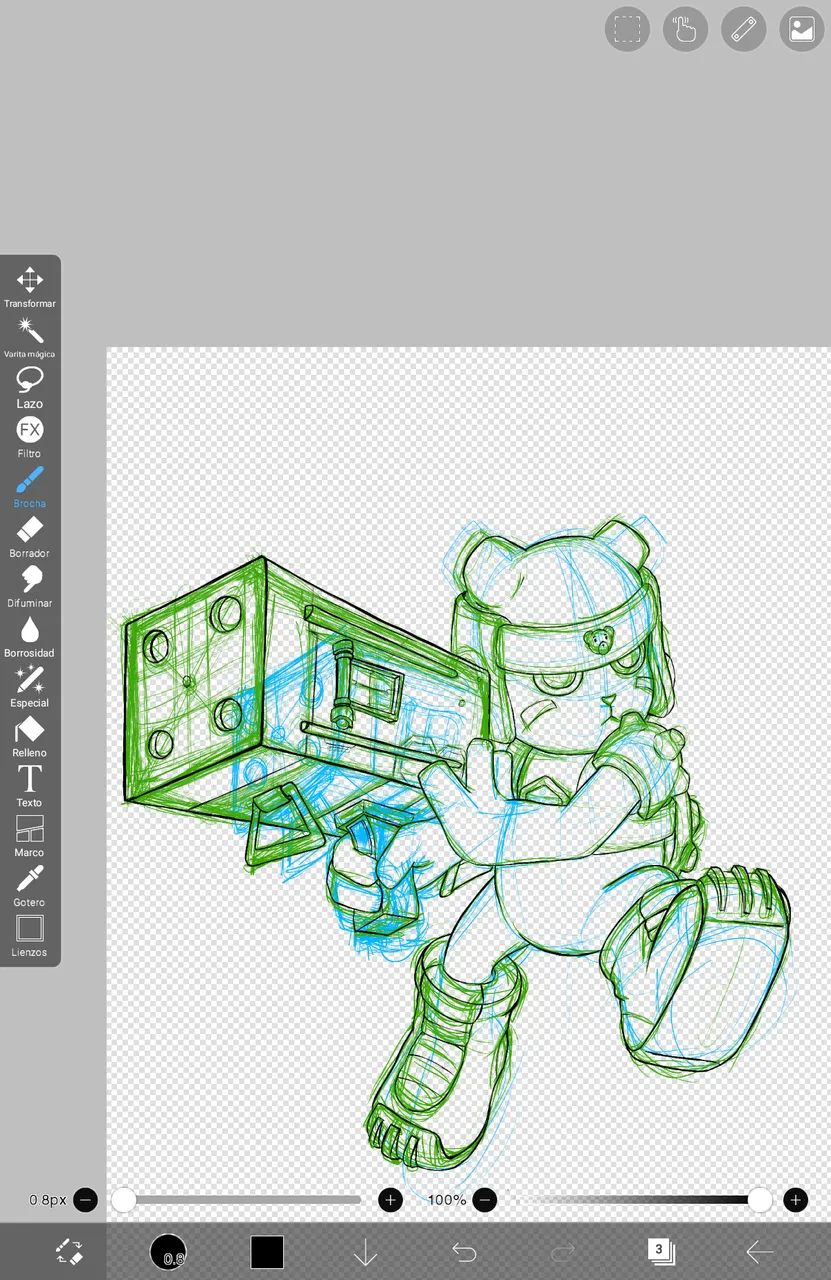Pick the Relleno bucket fill tool
The height and width of the screenshot is (1280, 831).
point(30,736)
